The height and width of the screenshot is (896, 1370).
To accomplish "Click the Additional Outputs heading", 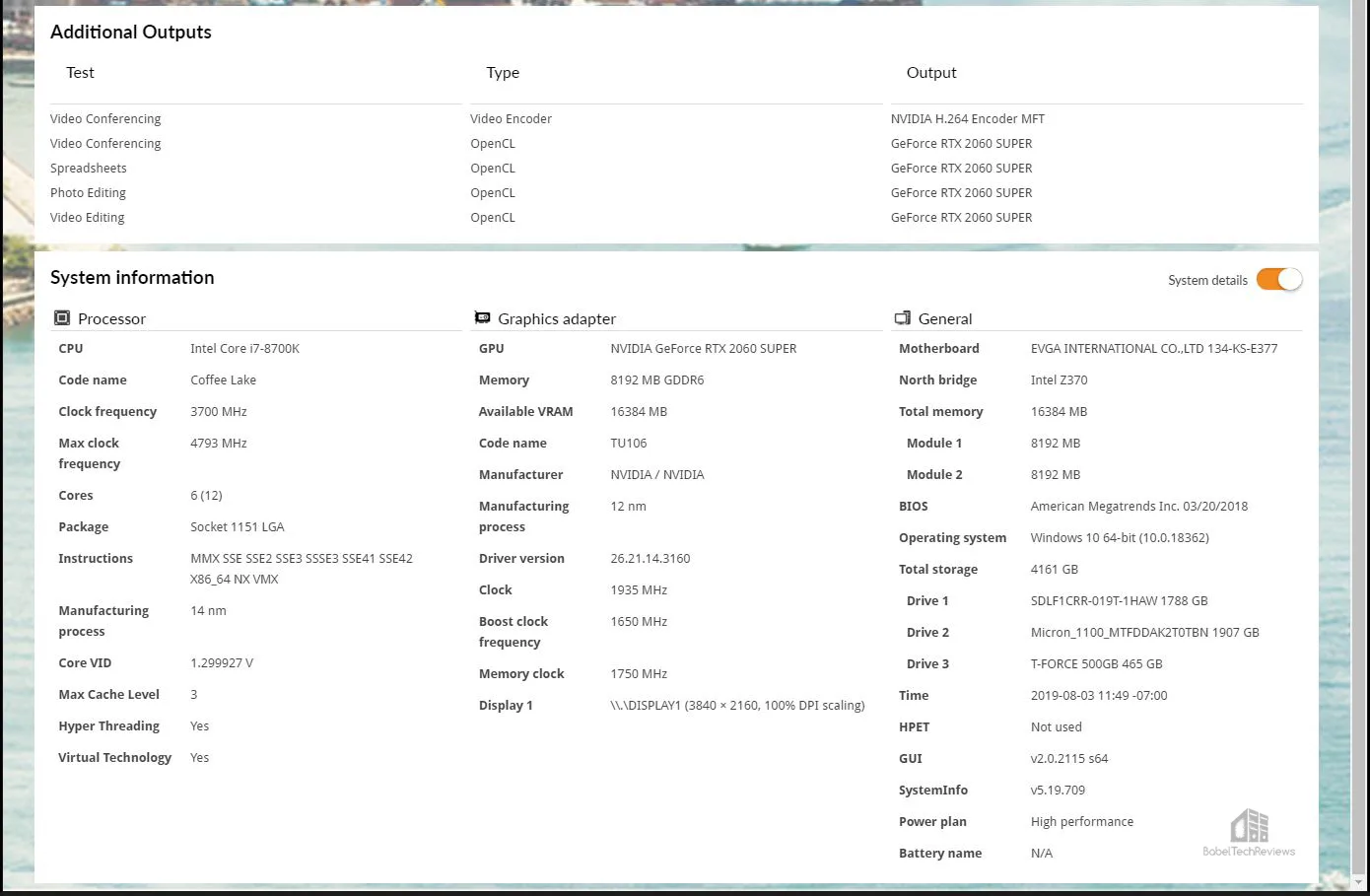I will [131, 32].
